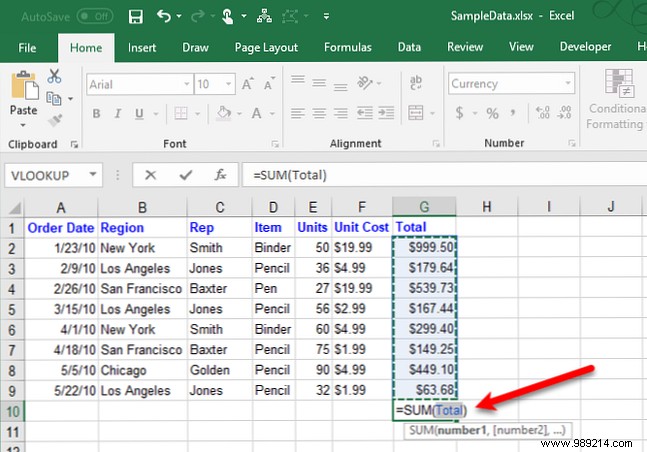Switch to the Formulas tab
This screenshot has width=647, height=452.
coord(348,47)
